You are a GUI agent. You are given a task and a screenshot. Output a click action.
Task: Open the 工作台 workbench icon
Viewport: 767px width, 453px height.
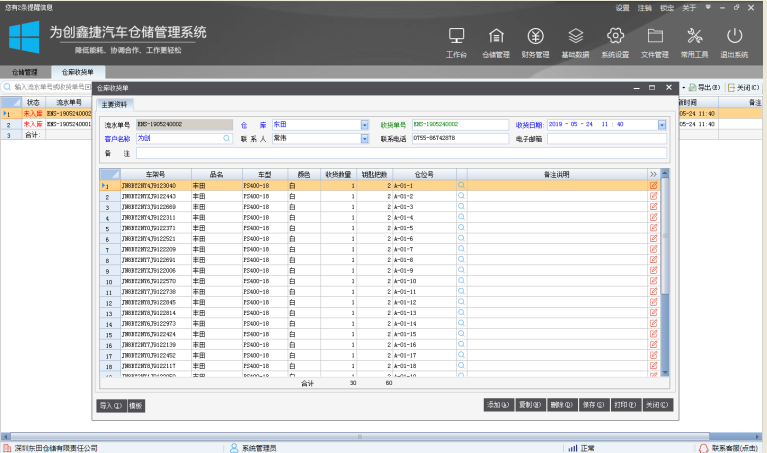coord(456,36)
